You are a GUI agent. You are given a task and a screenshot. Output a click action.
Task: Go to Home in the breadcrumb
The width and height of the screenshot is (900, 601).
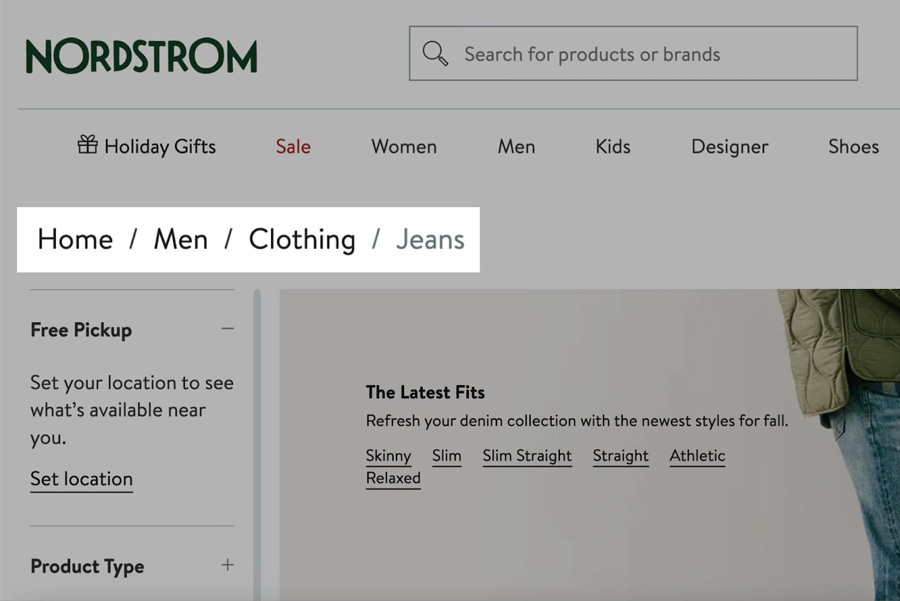point(75,239)
